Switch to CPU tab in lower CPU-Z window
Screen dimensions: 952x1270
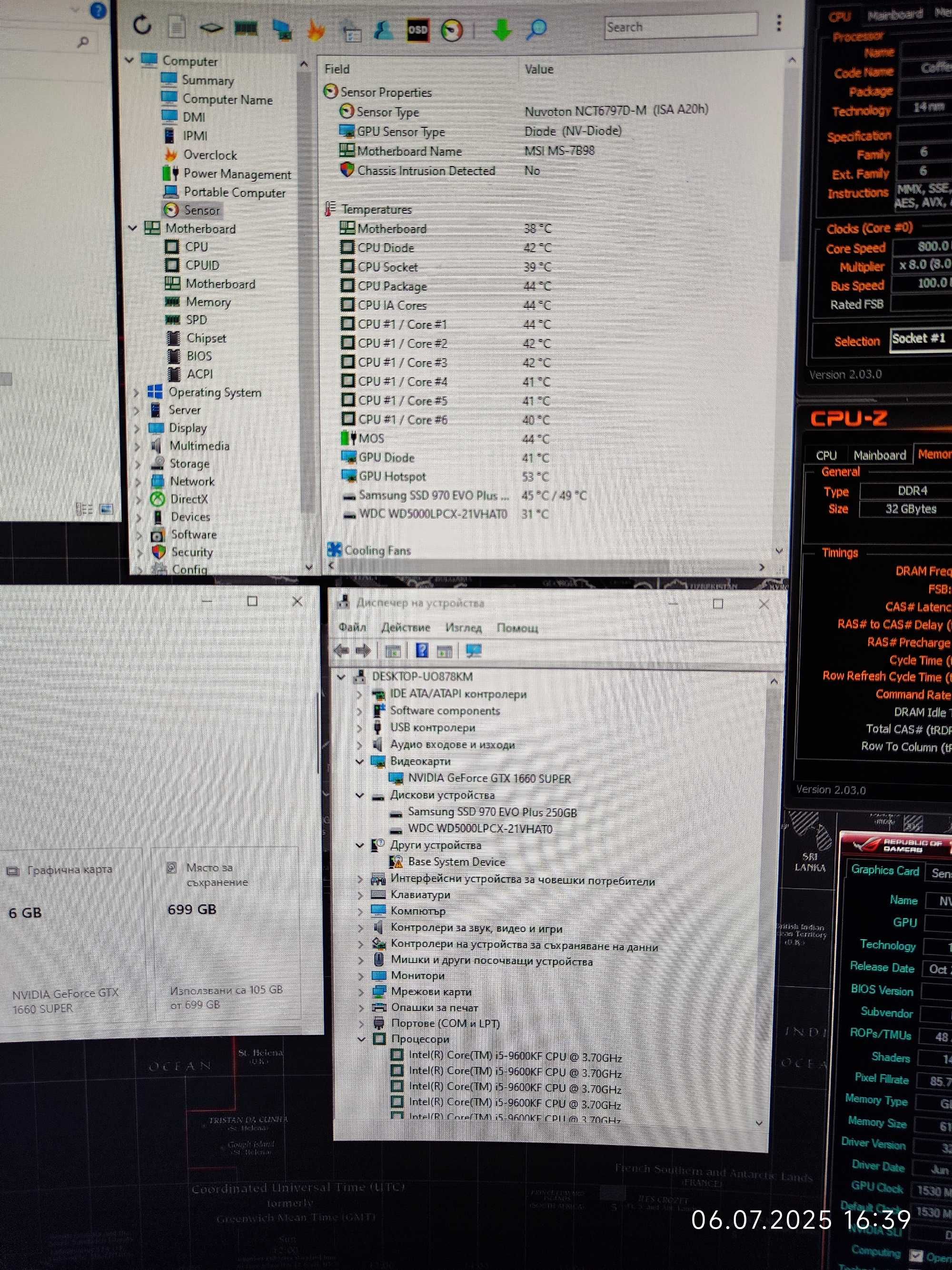[826, 455]
